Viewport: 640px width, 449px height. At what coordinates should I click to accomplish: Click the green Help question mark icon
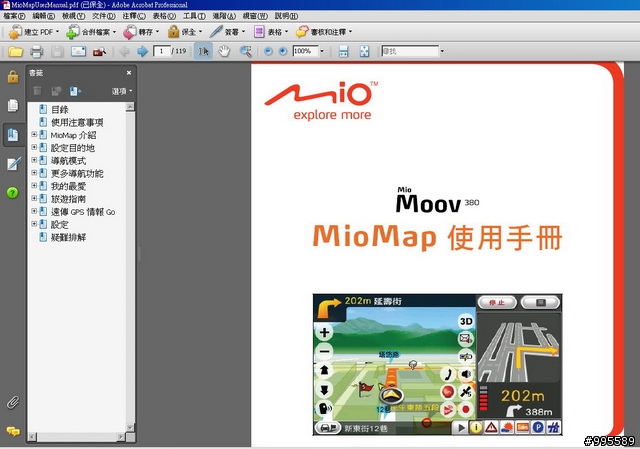tap(13, 193)
